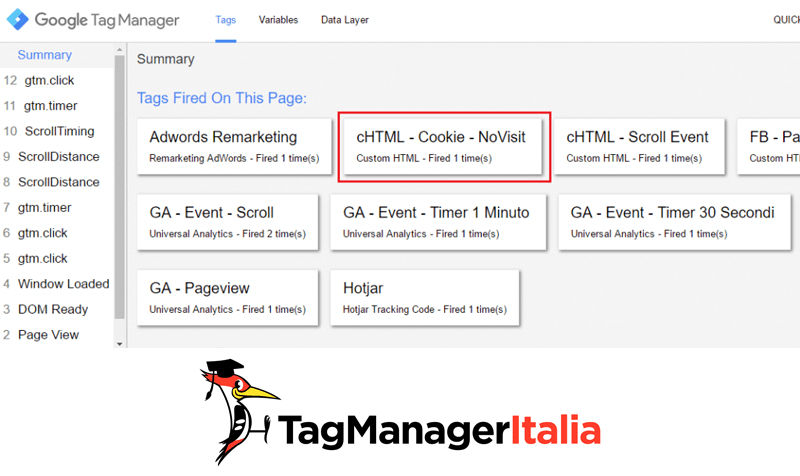Click the Summary heading in main panel

[166, 59]
